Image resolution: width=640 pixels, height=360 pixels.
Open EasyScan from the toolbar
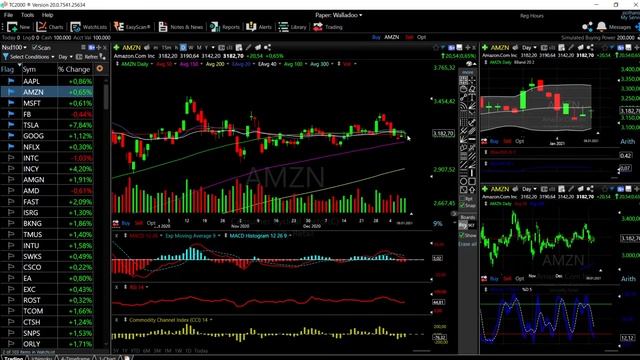(x=131, y=27)
